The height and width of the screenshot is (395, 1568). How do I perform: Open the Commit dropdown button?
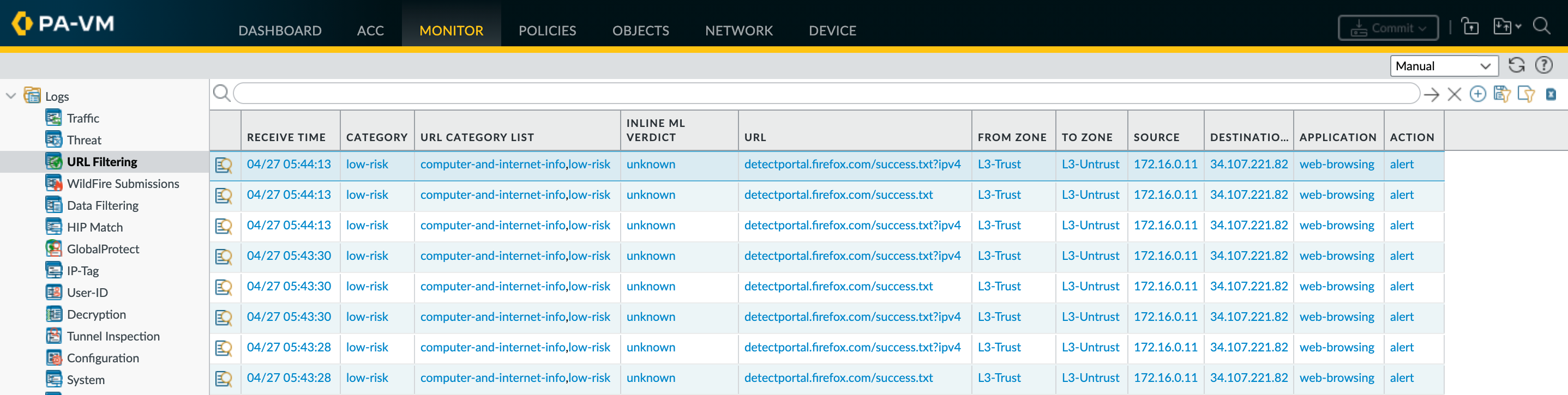click(1388, 28)
